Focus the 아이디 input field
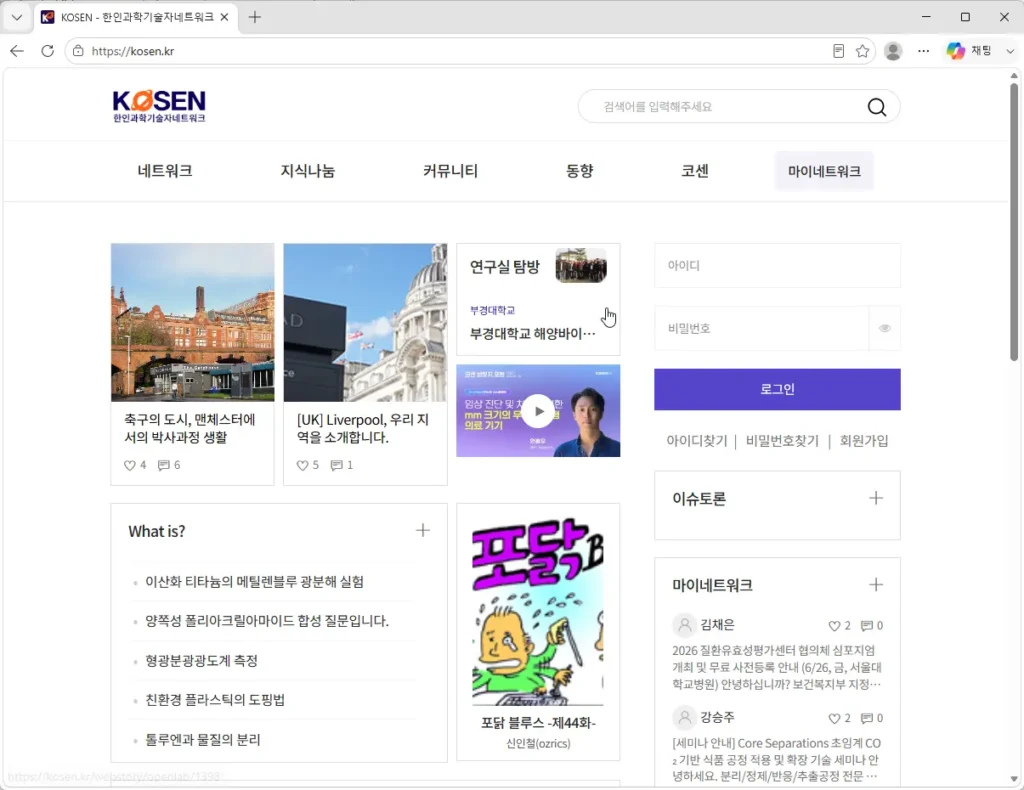Viewport: 1024px width, 790px height. (x=777, y=266)
